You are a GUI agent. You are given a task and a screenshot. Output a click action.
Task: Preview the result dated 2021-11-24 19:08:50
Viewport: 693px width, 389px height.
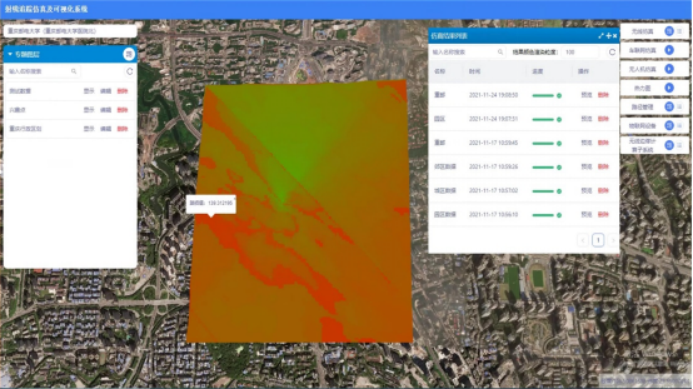pos(586,95)
